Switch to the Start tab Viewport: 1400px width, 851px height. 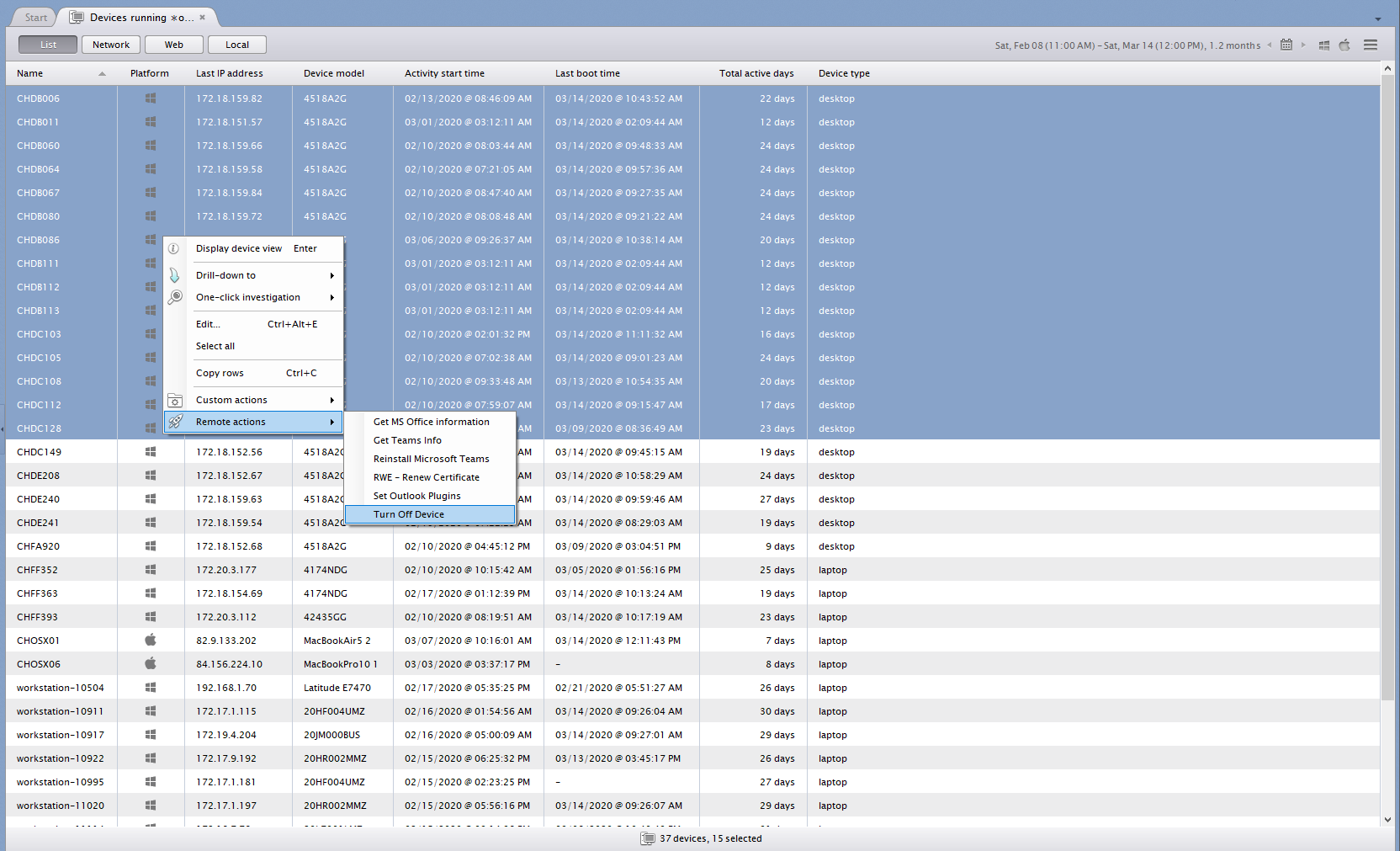(35, 18)
